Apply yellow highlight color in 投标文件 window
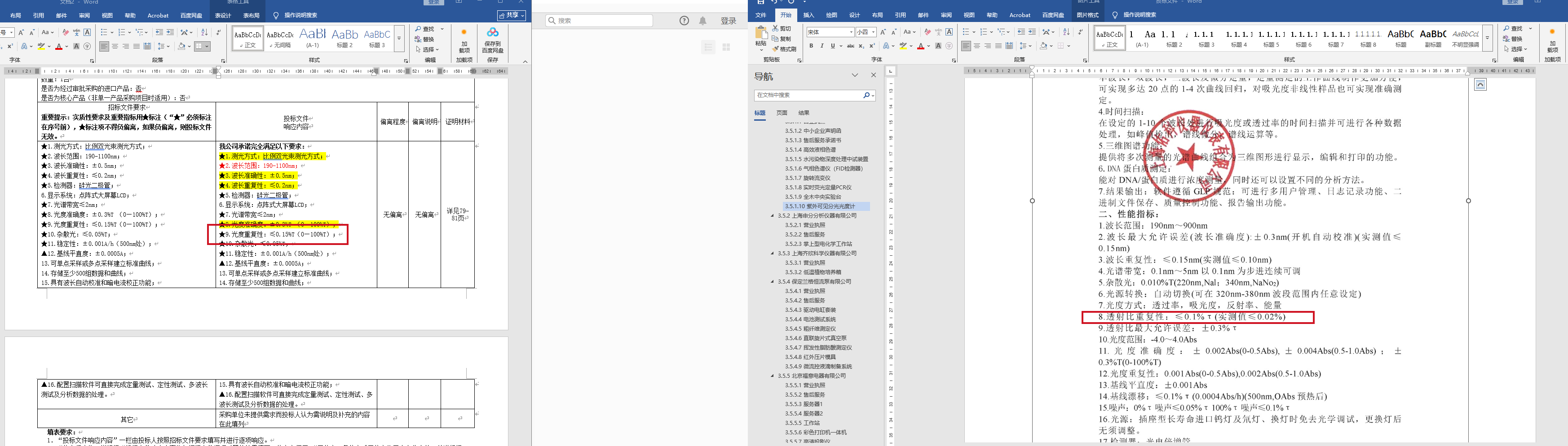Viewport: 1568px width, 446px height. click(x=903, y=46)
